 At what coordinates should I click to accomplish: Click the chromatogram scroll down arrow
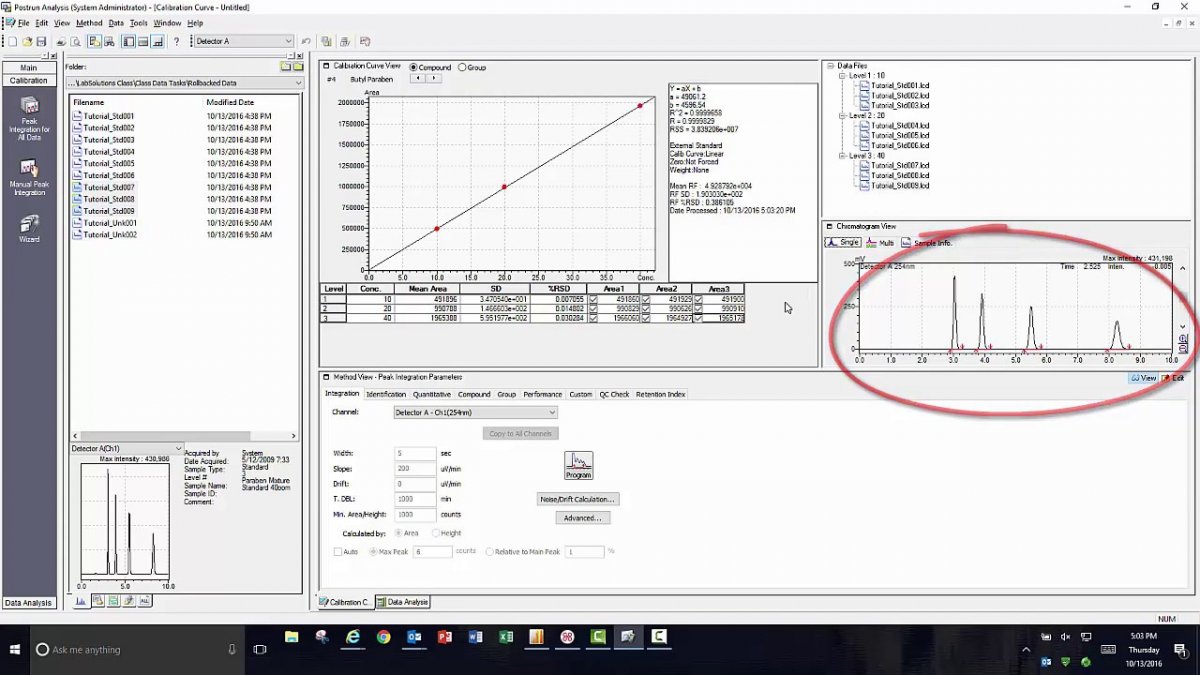[x=1183, y=327]
